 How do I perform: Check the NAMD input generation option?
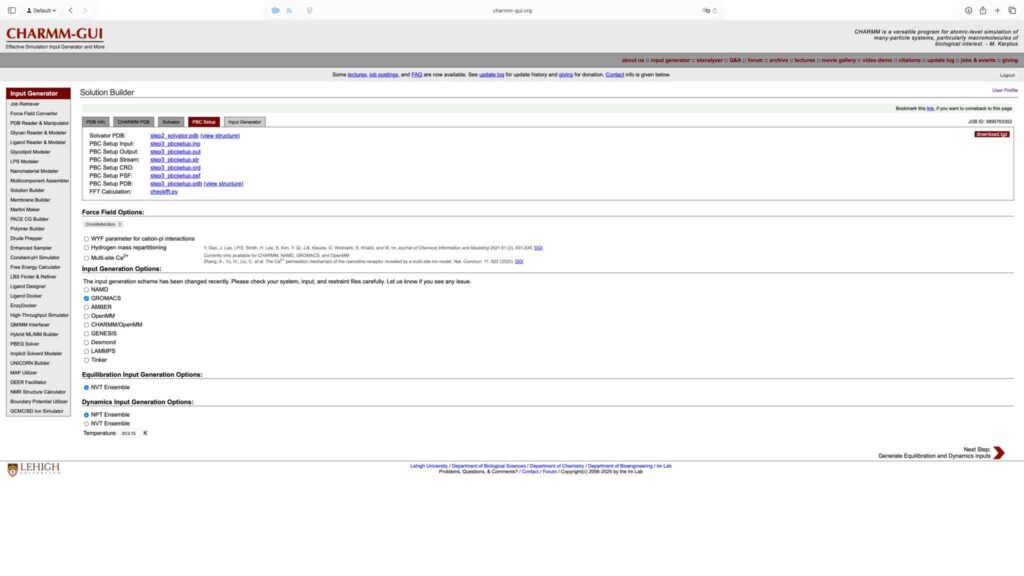point(86,289)
